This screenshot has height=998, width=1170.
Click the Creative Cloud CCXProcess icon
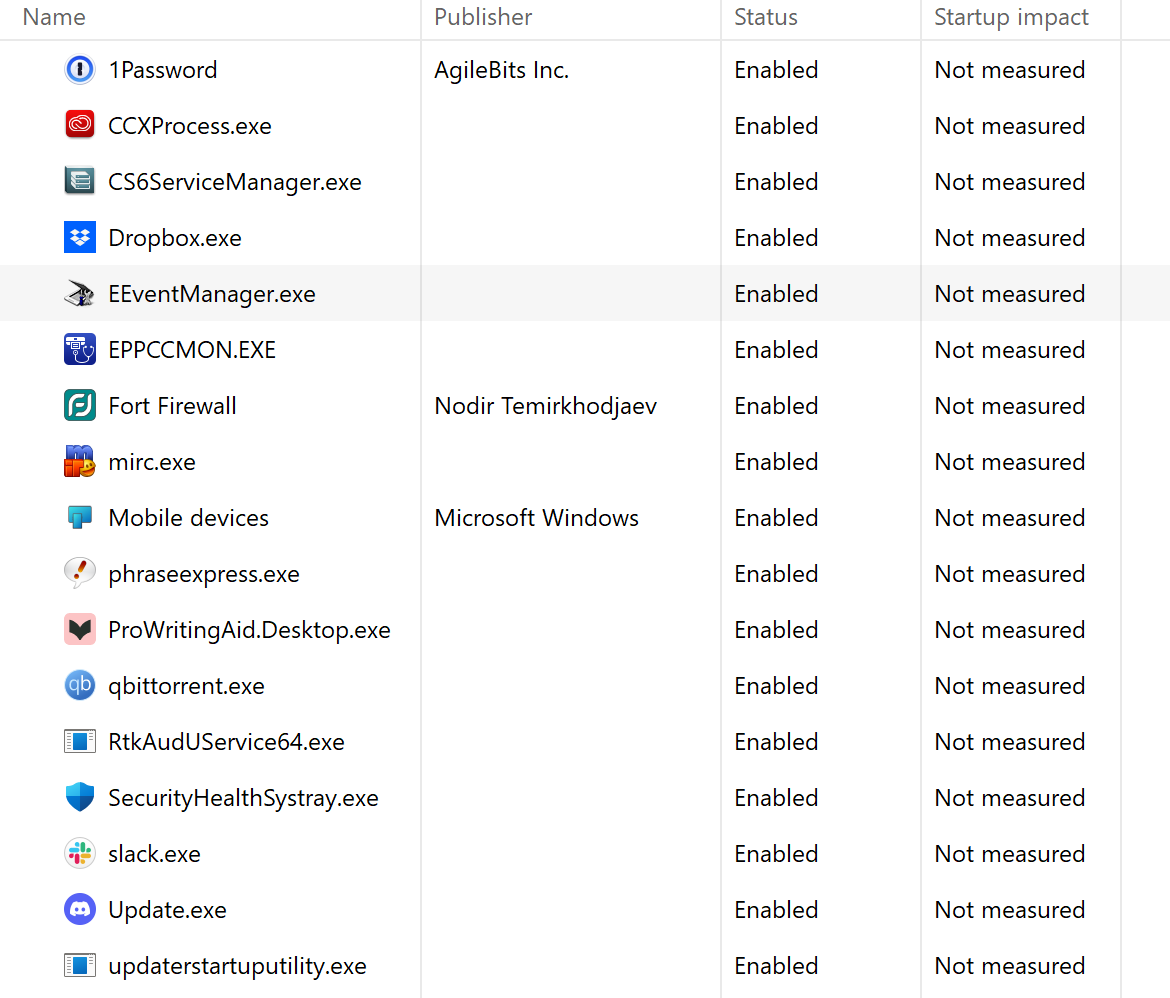pos(79,126)
